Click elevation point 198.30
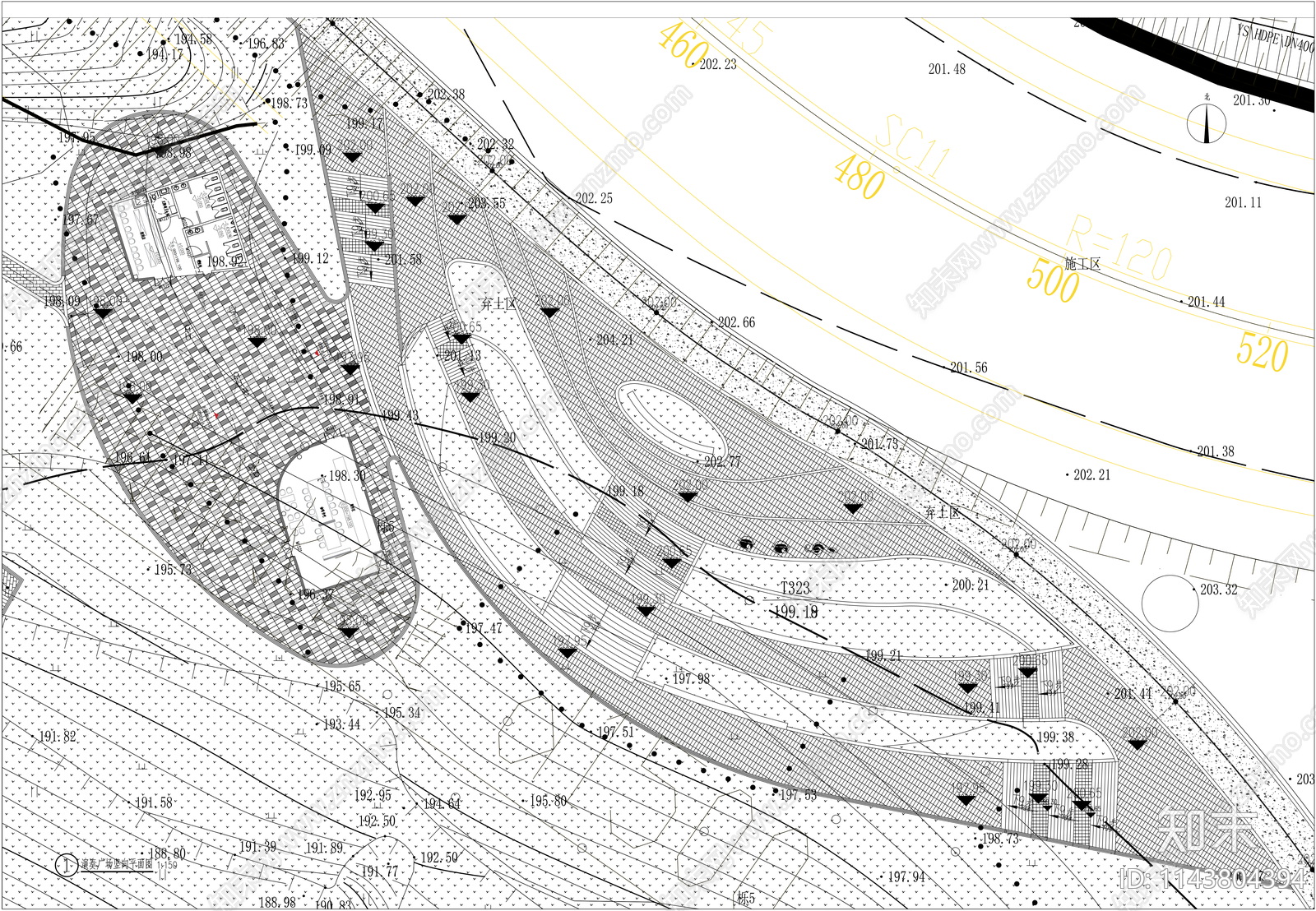This screenshot has height=911, width=1316. click(x=347, y=476)
